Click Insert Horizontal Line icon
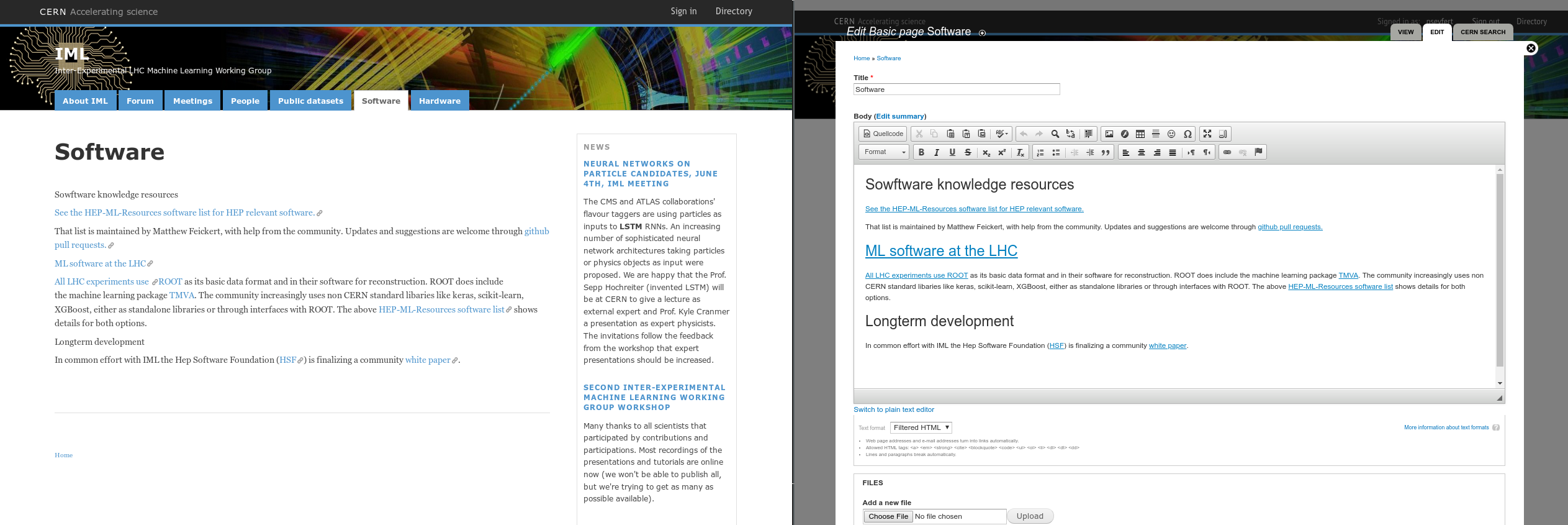Viewport: 1568px width, 525px height. coord(1156,134)
